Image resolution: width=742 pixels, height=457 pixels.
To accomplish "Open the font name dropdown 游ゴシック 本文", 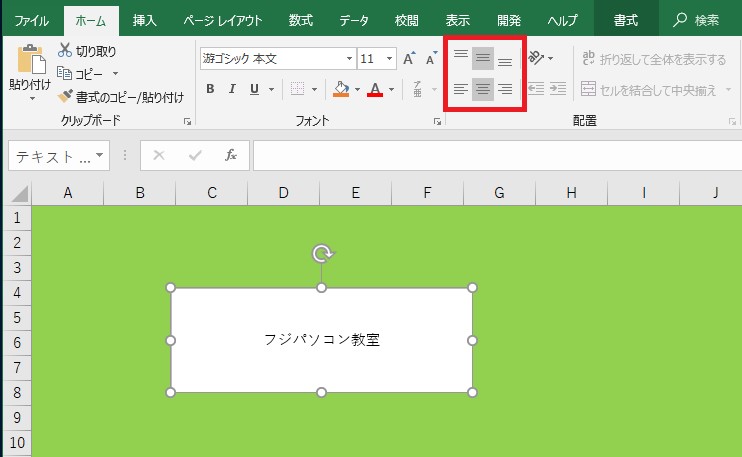I will (349, 59).
